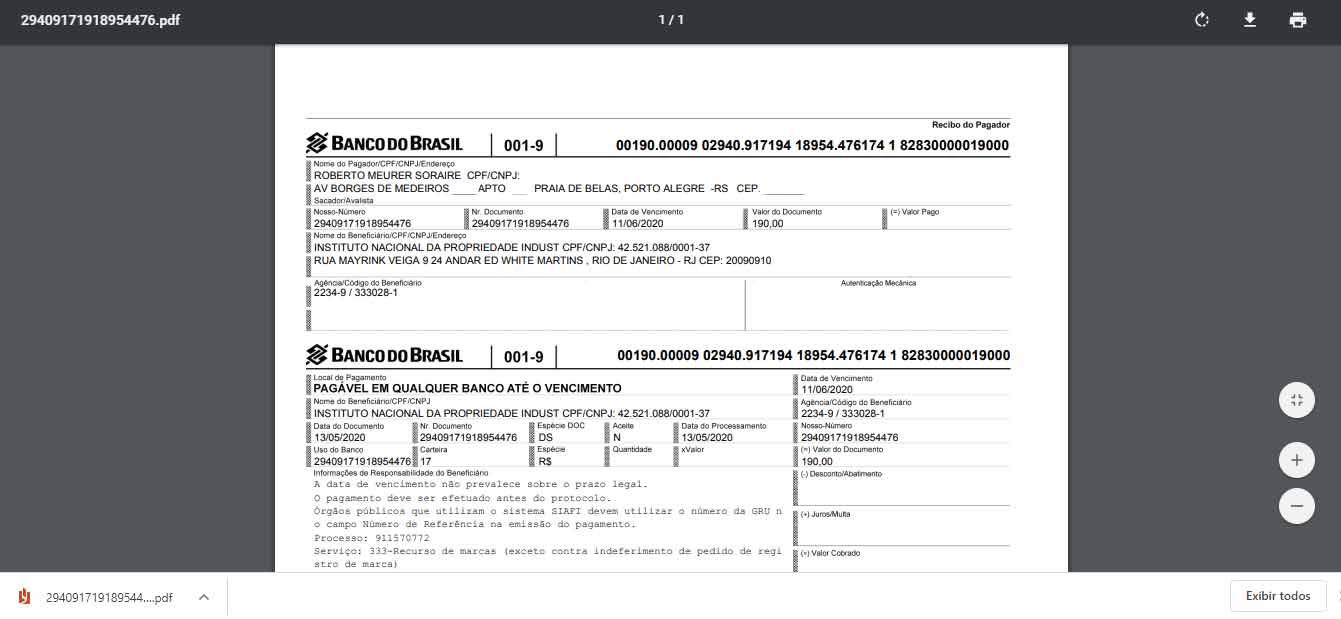Zoom in on the PDF
Viewport: 1341px width, 619px height.
click(1296, 460)
